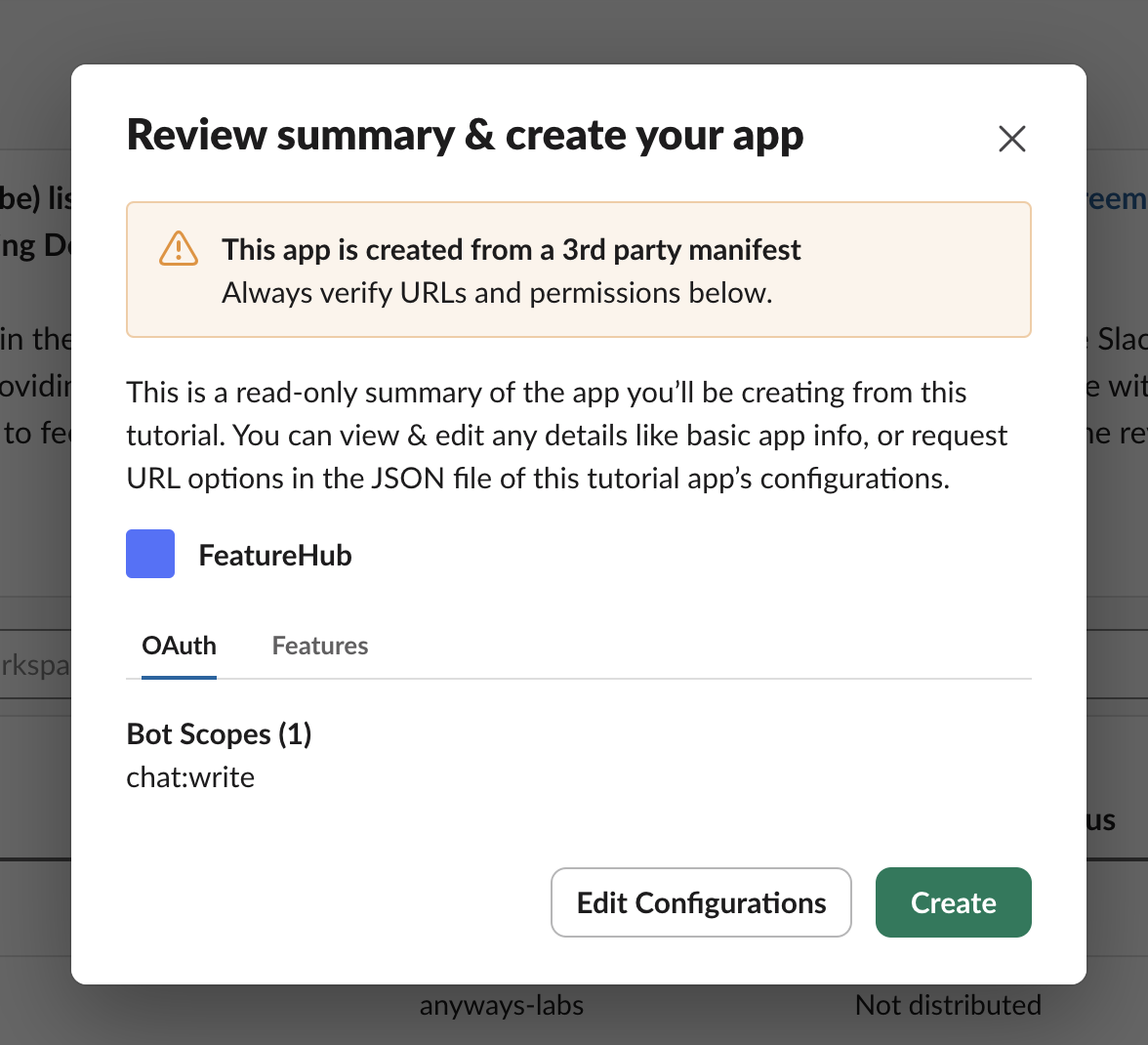Select the OAuth tab
1148x1045 pixels.
pyautogui.click(x=179, y=646)
